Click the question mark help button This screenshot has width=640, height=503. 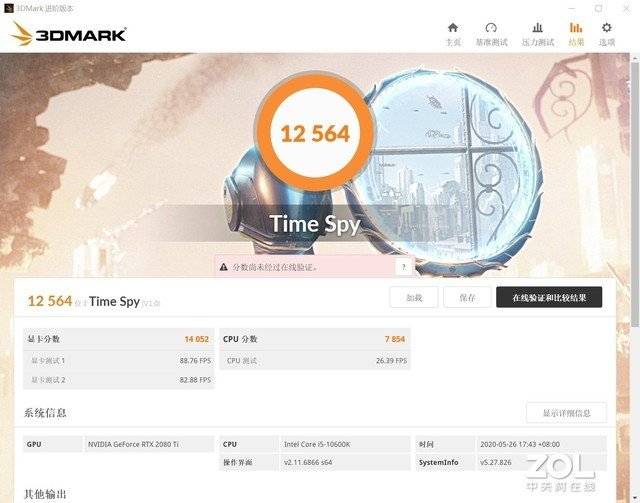[404, 267]
